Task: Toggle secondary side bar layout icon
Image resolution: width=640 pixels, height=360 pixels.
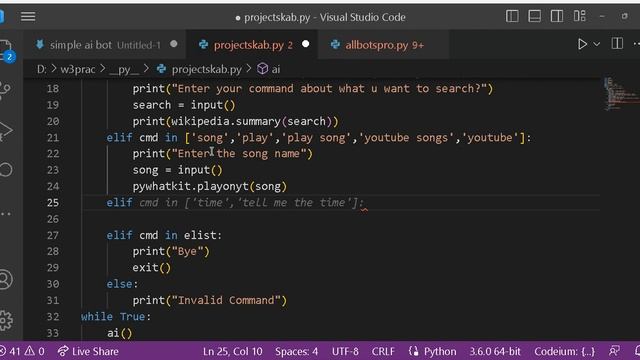Action: [x=557, y=16]
